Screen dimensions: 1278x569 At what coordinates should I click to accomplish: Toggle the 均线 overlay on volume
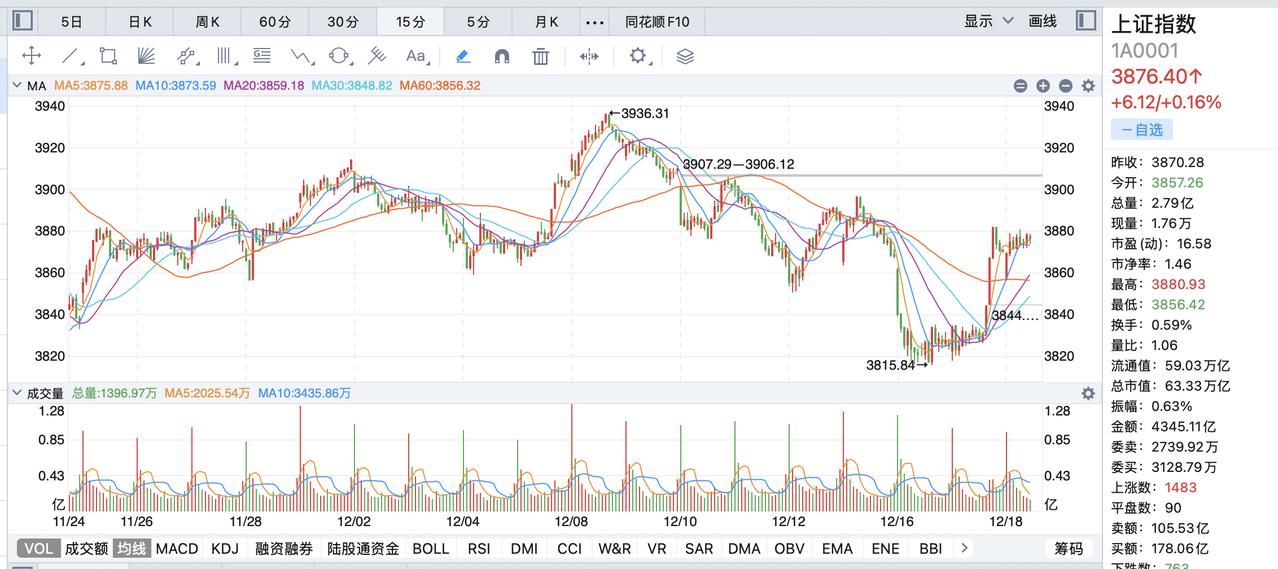(x=131, y=548)
